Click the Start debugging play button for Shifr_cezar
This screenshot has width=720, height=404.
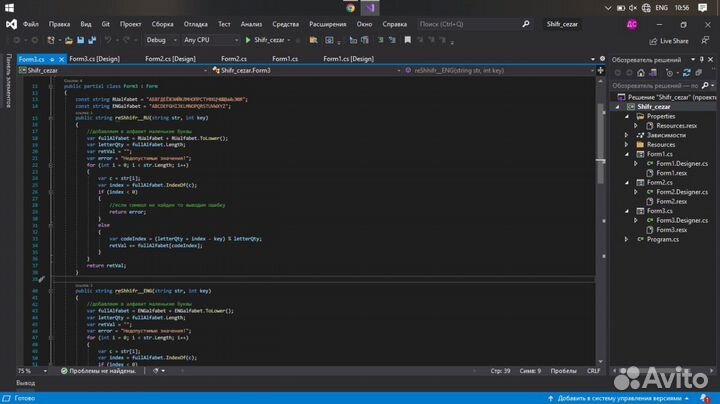248,40
